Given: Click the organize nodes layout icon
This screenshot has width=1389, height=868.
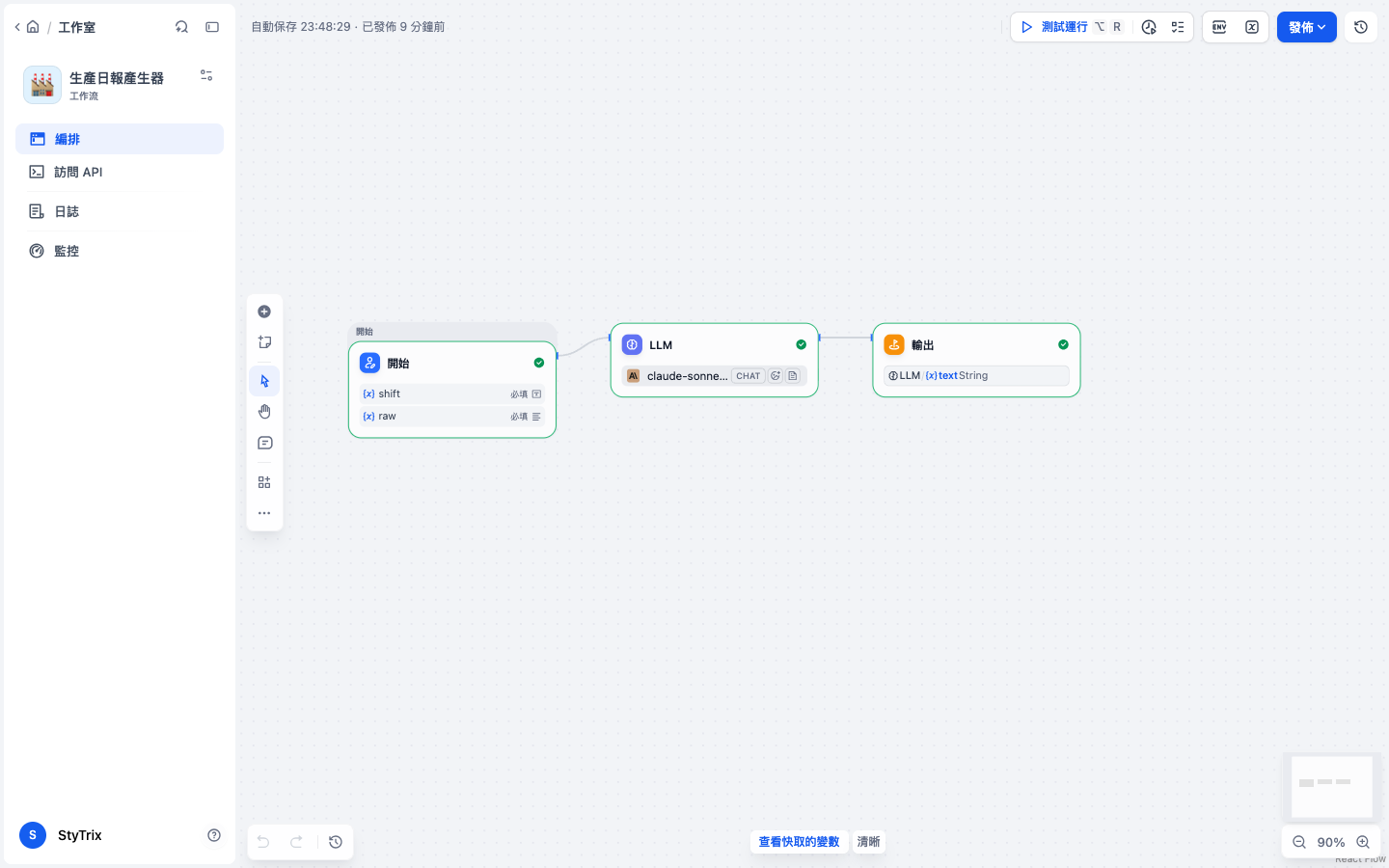Looking at the screenshot, I should tap(264, 482).
